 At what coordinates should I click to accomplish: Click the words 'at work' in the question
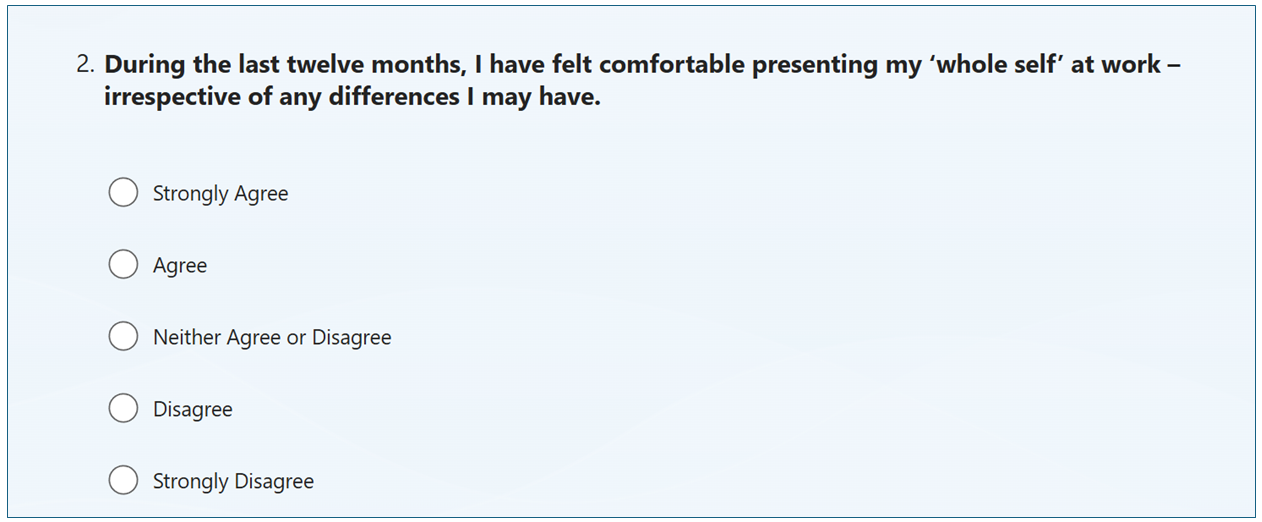pyautogui.click(x=1116, y=65)
